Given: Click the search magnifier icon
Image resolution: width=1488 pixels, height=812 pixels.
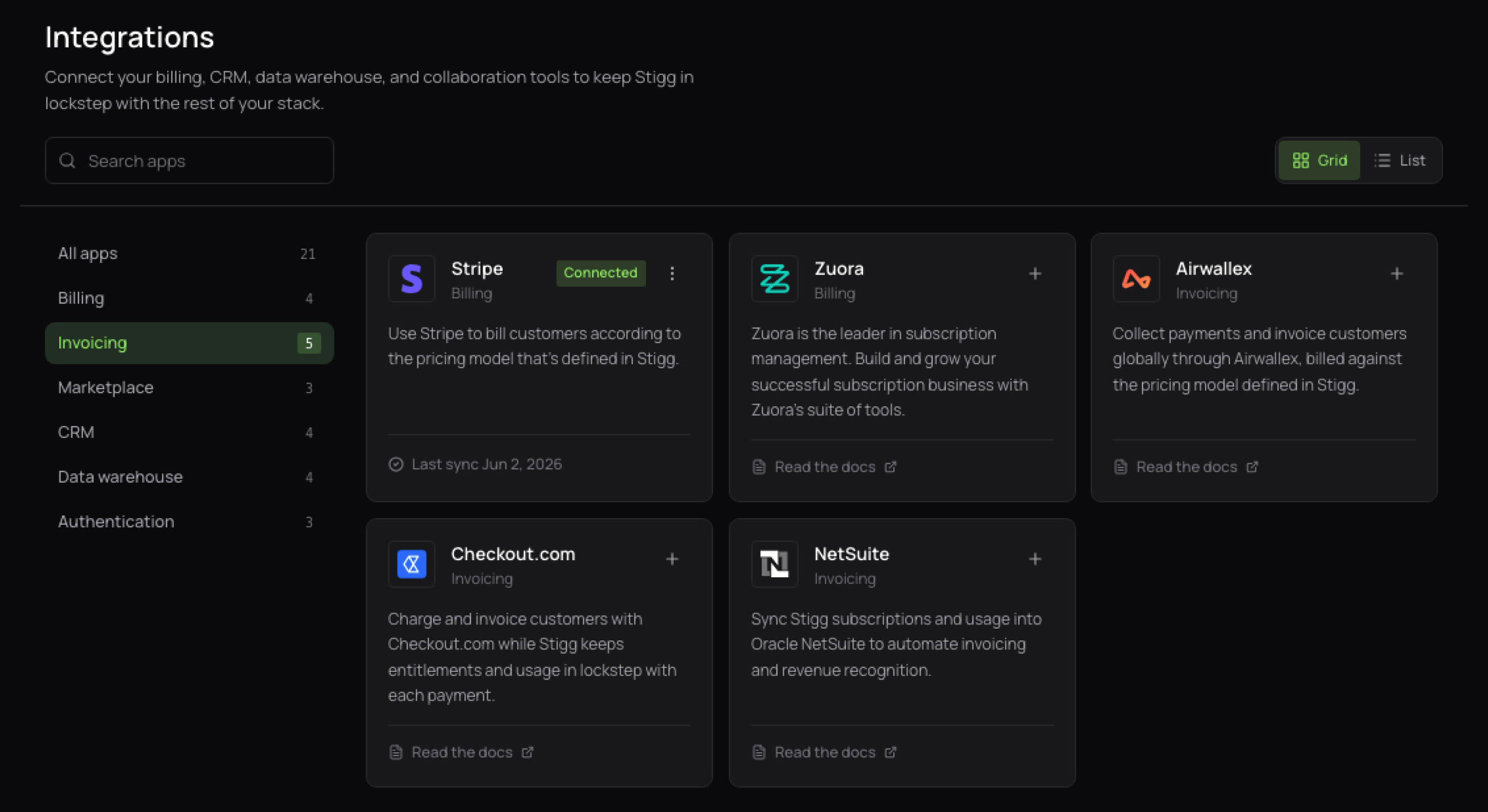Looking at the screenshot, I should pos(68,161).
